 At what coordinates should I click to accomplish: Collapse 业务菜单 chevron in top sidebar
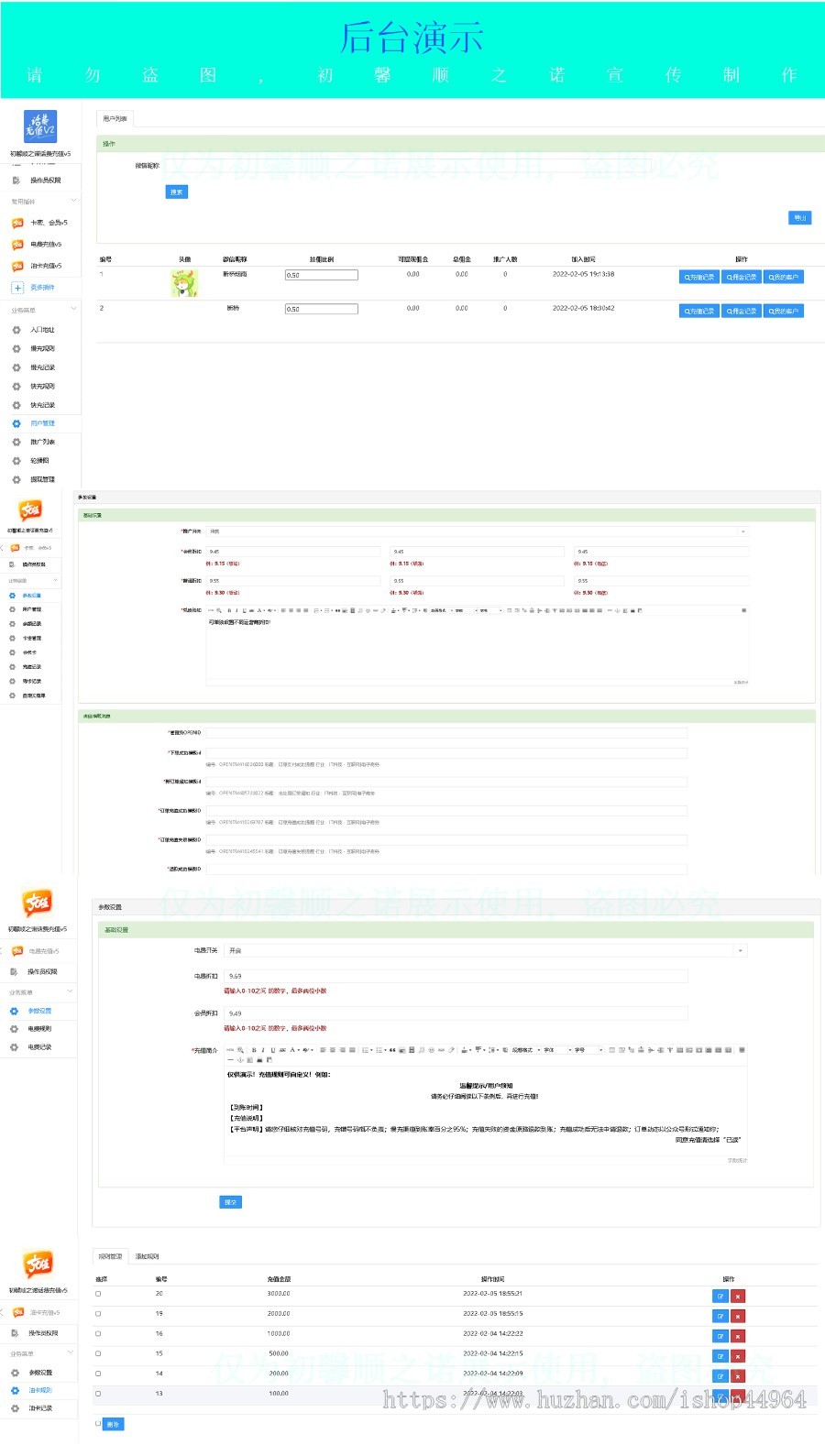coord(73,310)
